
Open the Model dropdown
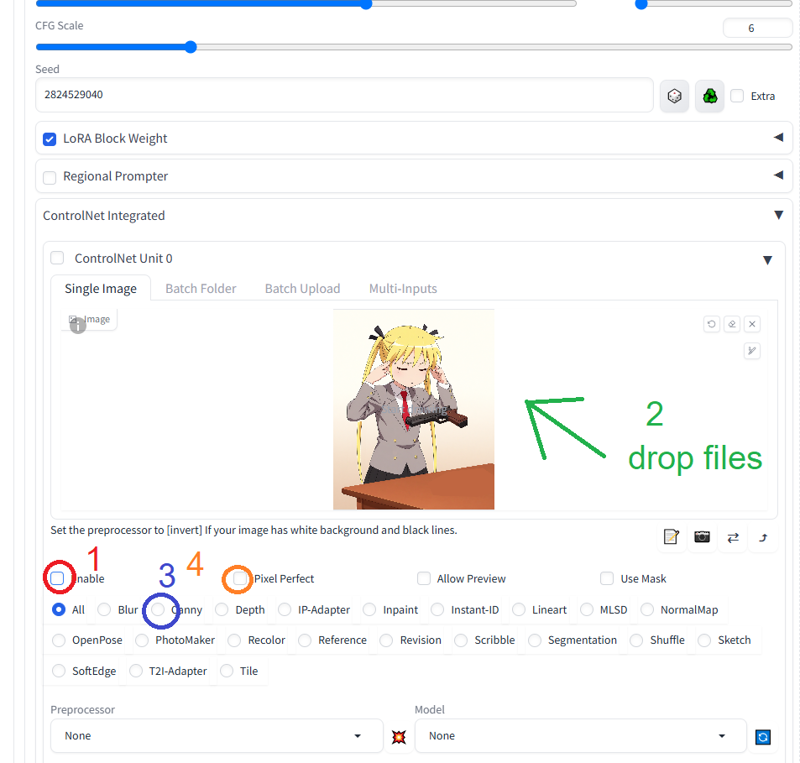[581, 735]
